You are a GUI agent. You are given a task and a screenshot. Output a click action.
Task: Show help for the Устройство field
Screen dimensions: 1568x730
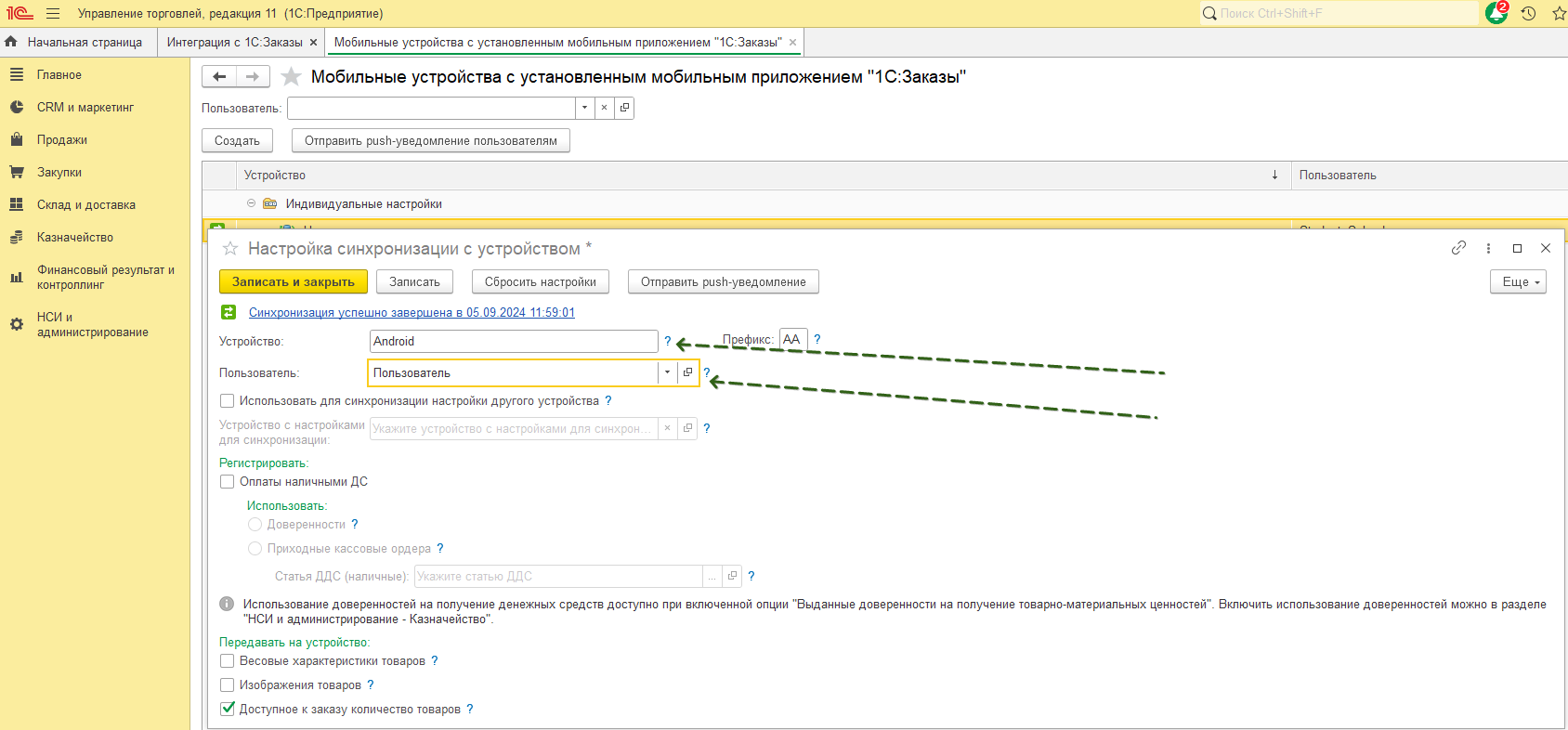pos(667,342)
